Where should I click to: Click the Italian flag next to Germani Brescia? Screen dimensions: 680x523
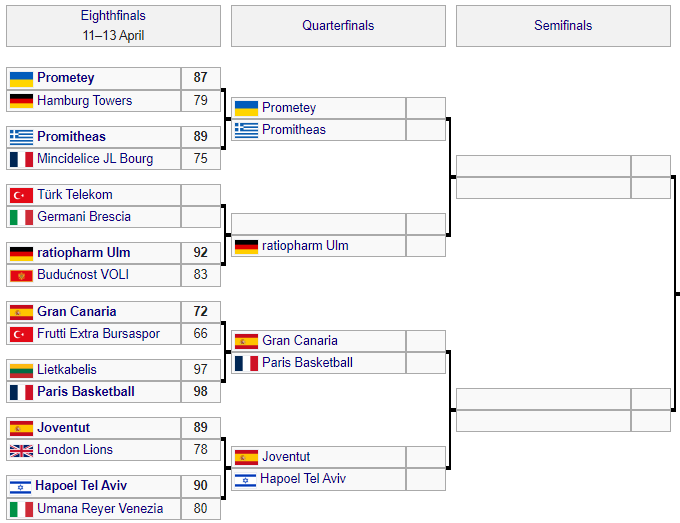(x=21, y=217)
